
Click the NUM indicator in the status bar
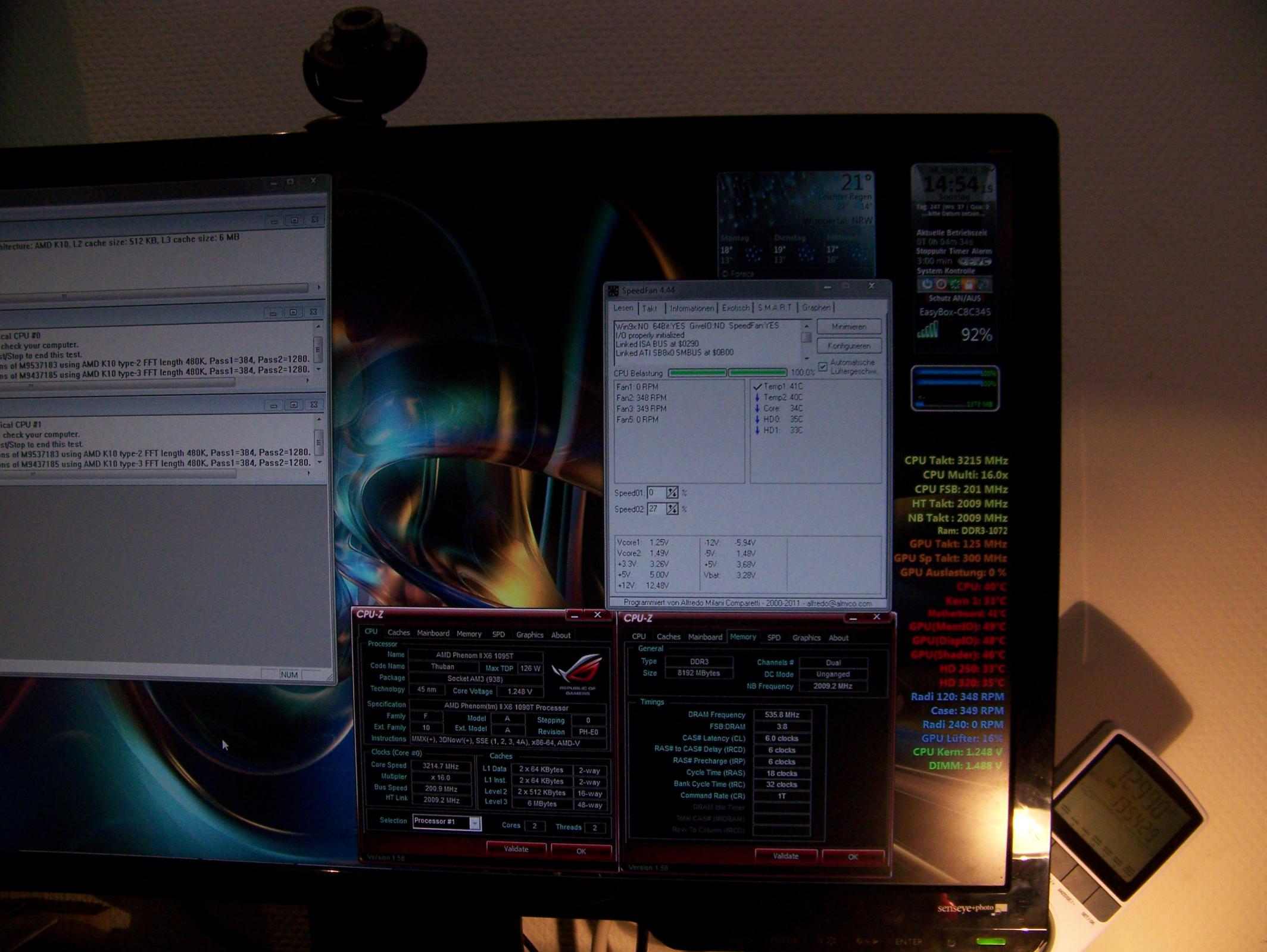(289, 675)
